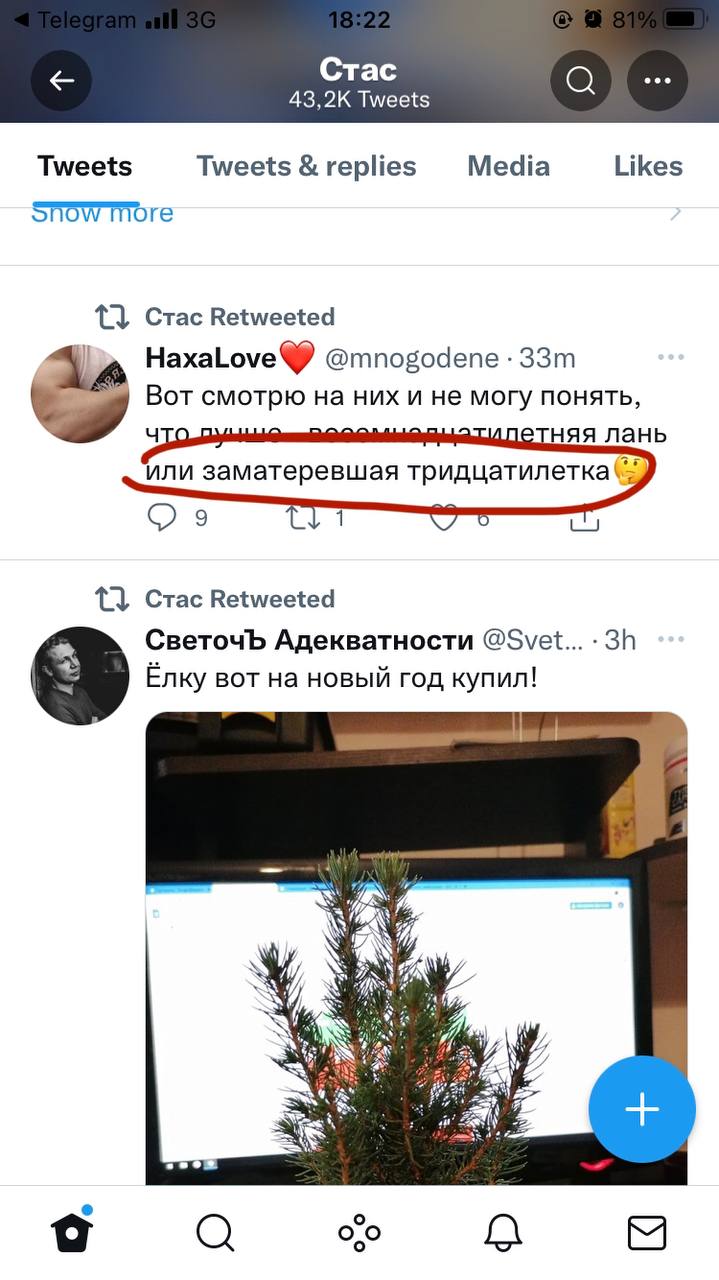
Task: Open Messages envelope tab
Action: pyautogui.click(x=647, y=1233)
